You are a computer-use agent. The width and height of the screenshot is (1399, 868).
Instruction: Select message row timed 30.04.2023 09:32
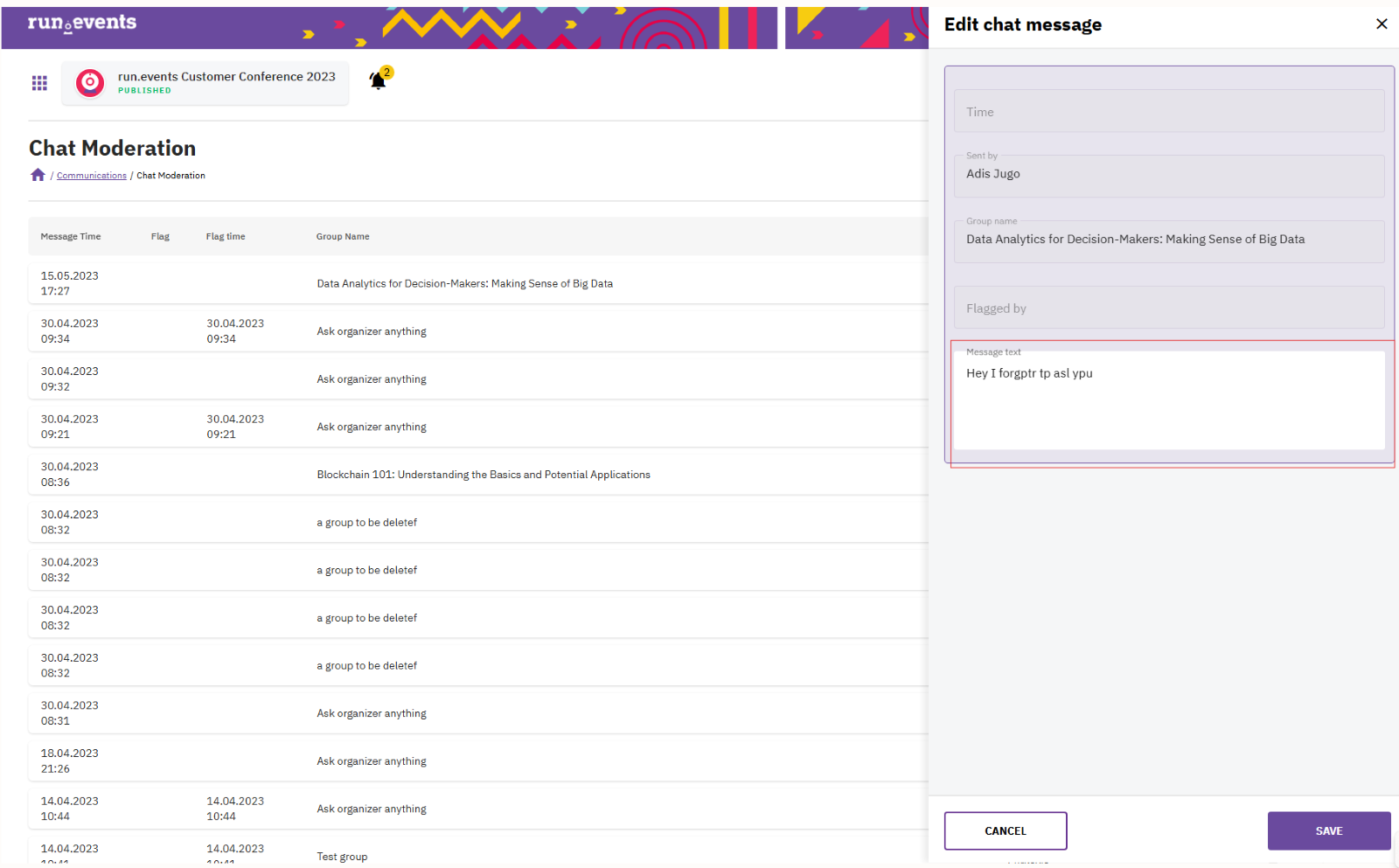coord(478,378)
